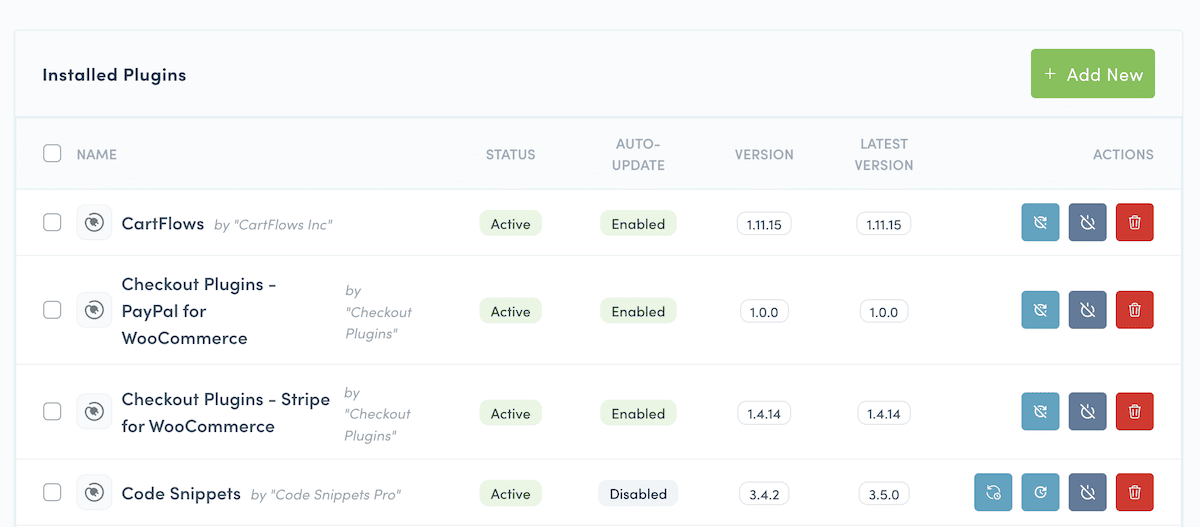Click the Active status badge for CartFlows
Viewport: 1200px width, 527px height.
(x=510, y=224)
